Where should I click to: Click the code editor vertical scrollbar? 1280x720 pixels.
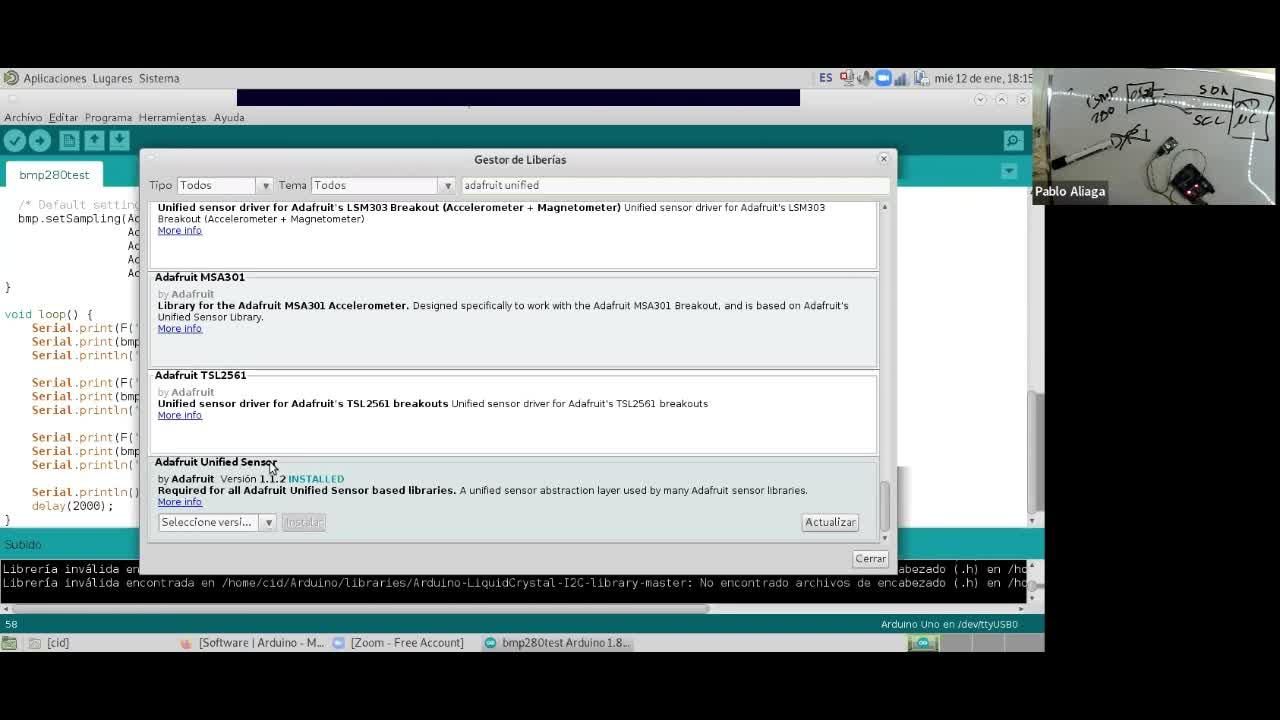1033,450
